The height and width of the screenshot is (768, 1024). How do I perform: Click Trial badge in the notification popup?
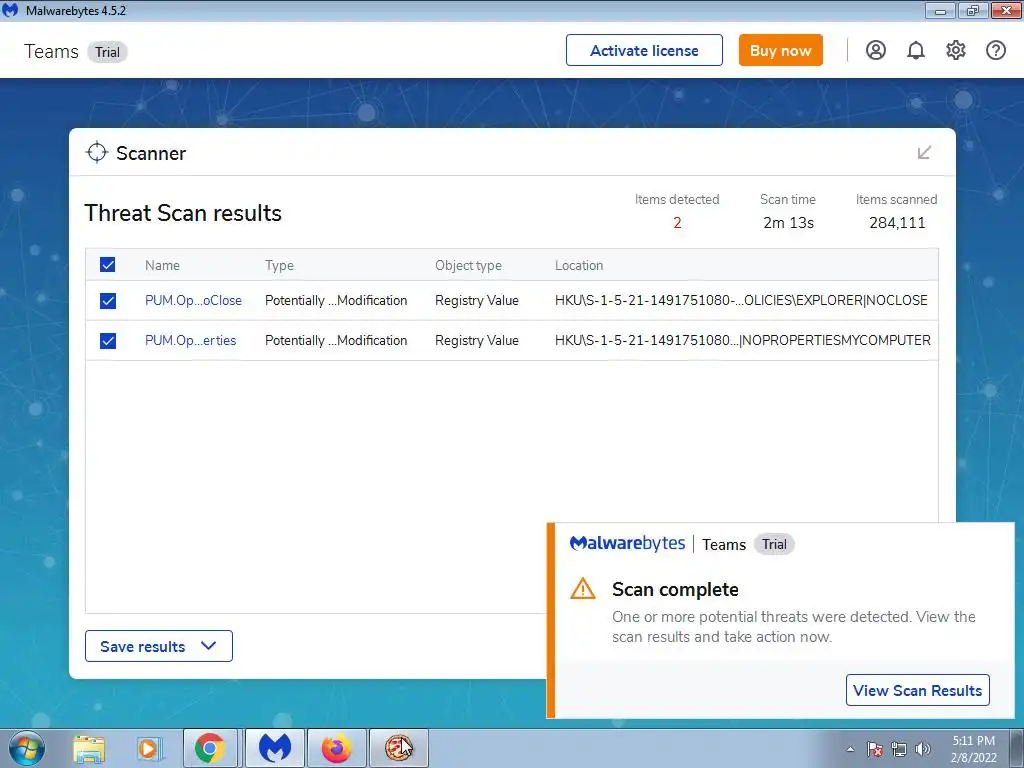[x=774, y=544]
